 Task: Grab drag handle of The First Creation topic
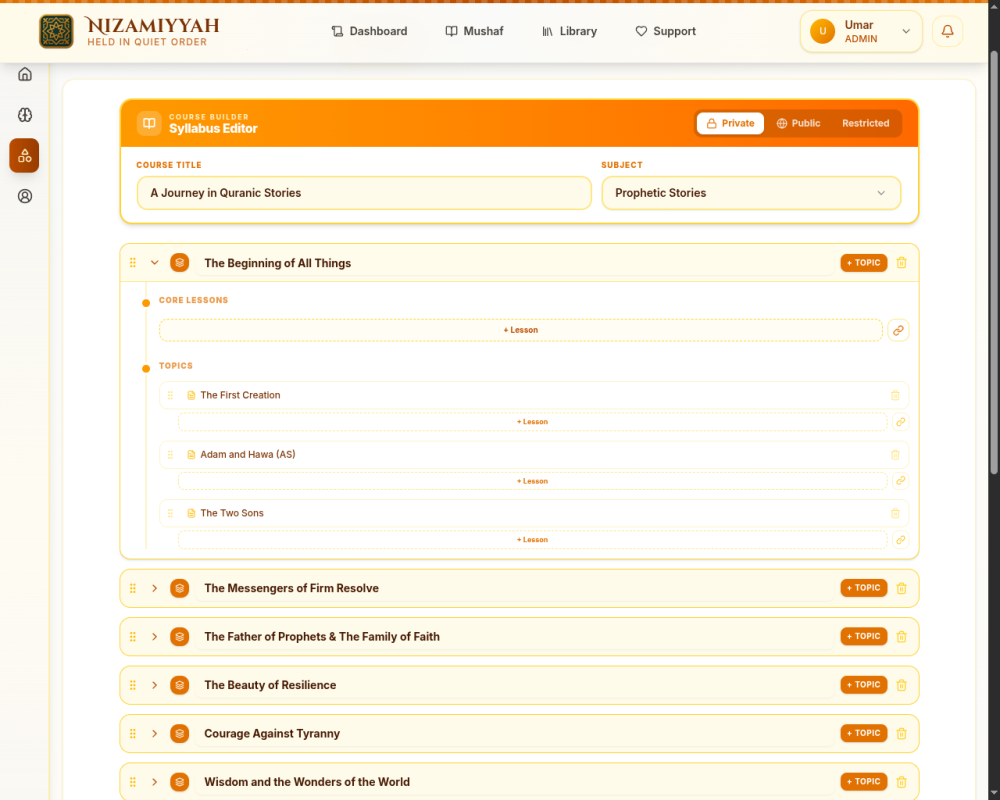(x=170, y=396)
